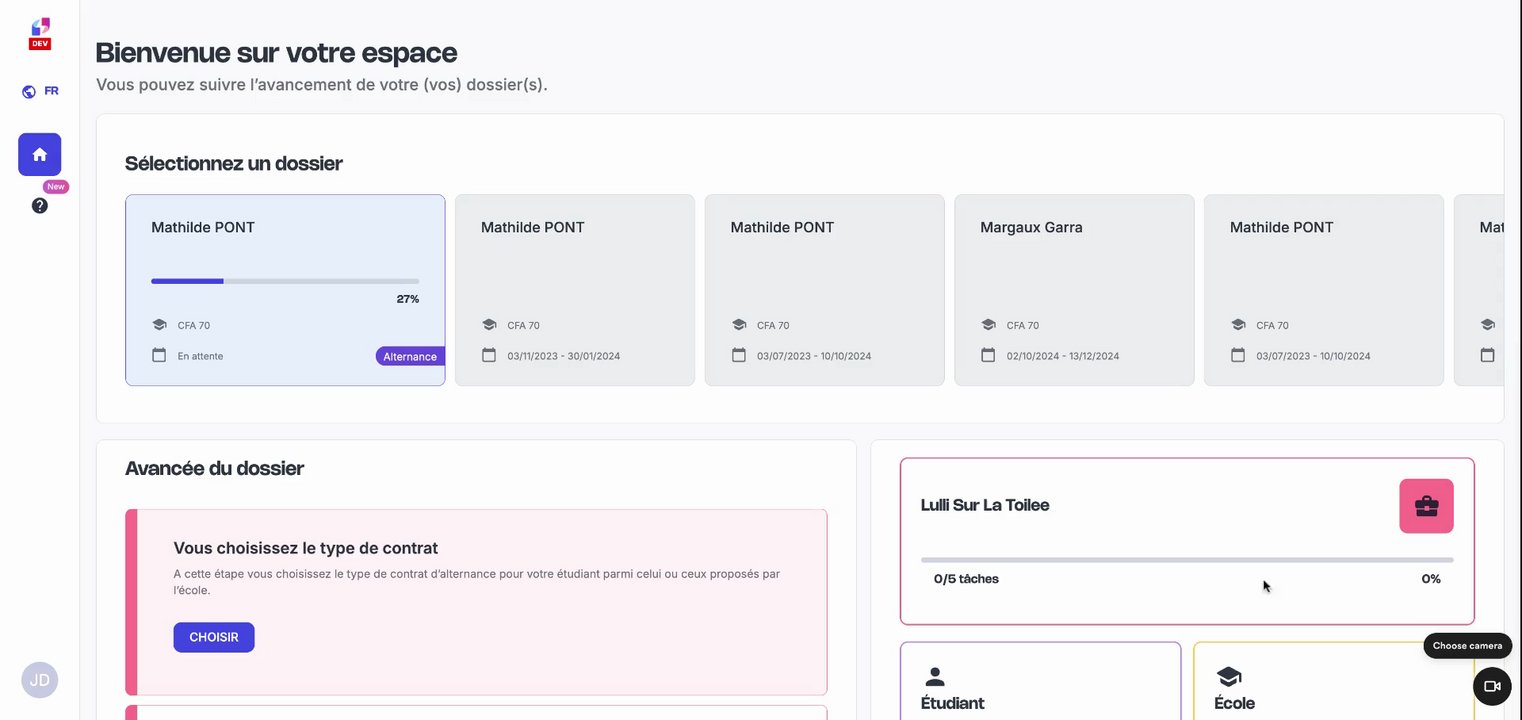Click the camera recording button
Screen dimensions: 1522x720
[x=1492, y=686]
